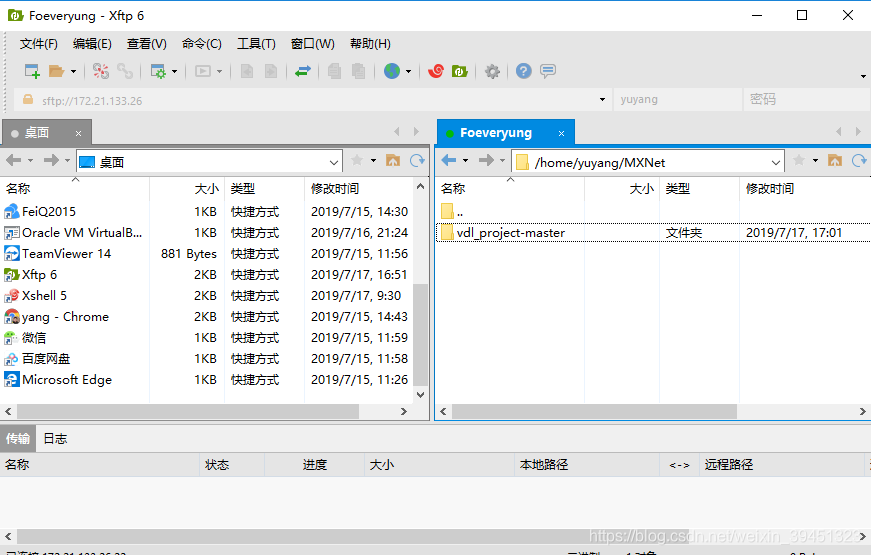Sort remote files by 类型 column

(x=699, y=189)
